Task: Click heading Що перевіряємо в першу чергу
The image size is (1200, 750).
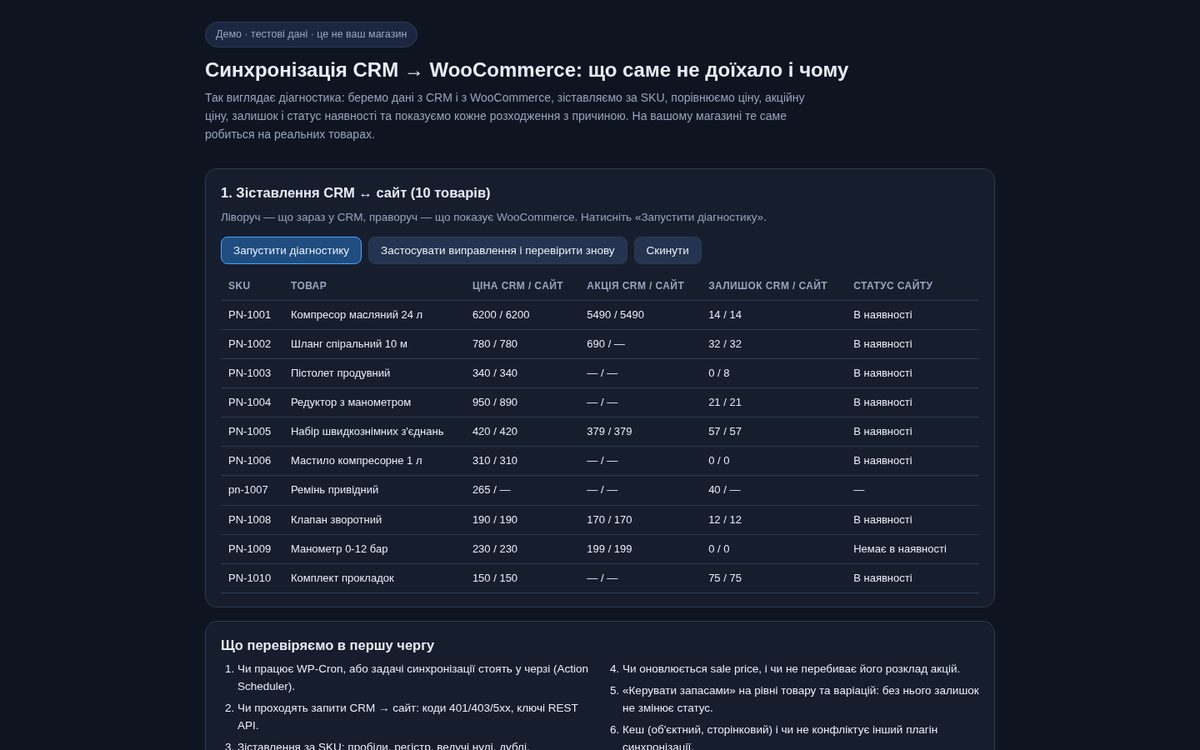Action: [x=328, y=646]
